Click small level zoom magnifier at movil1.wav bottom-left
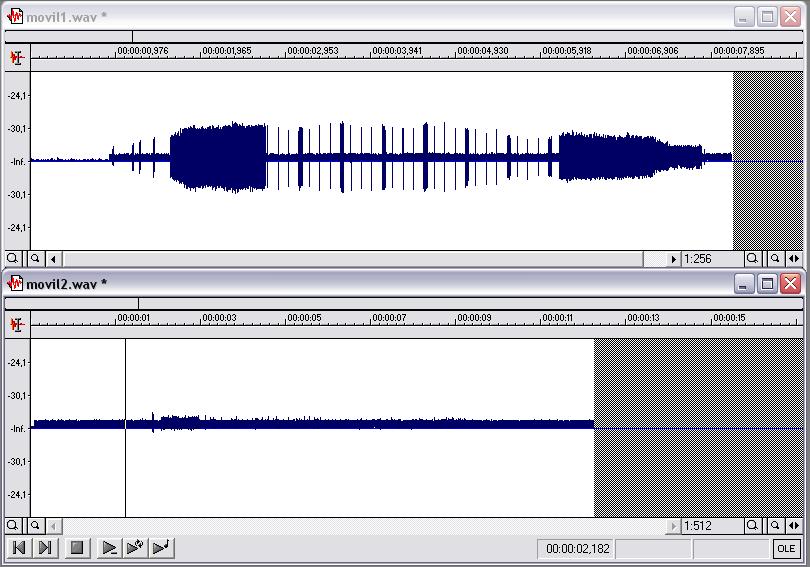Viewport: 810px width, 567px height. pyautogui.click(x=35, y=258)
